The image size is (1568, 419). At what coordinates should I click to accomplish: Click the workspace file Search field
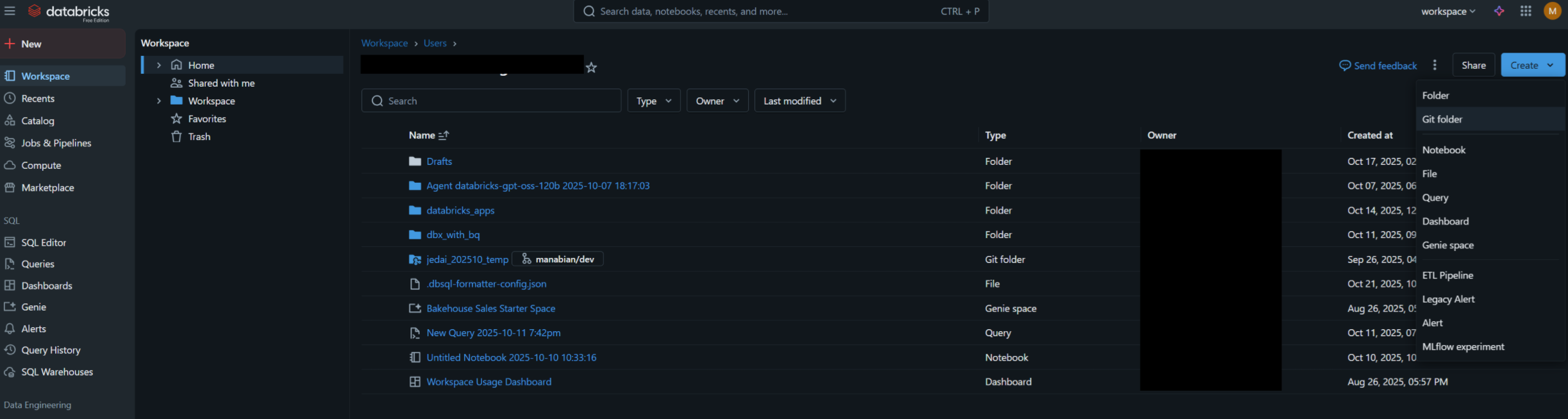[x=491, y=101]
